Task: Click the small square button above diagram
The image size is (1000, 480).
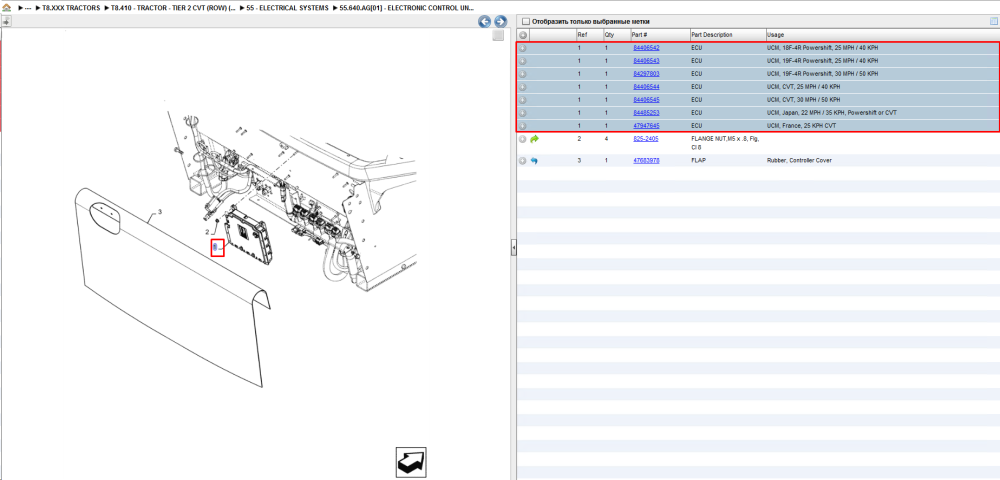Action: 499,36
